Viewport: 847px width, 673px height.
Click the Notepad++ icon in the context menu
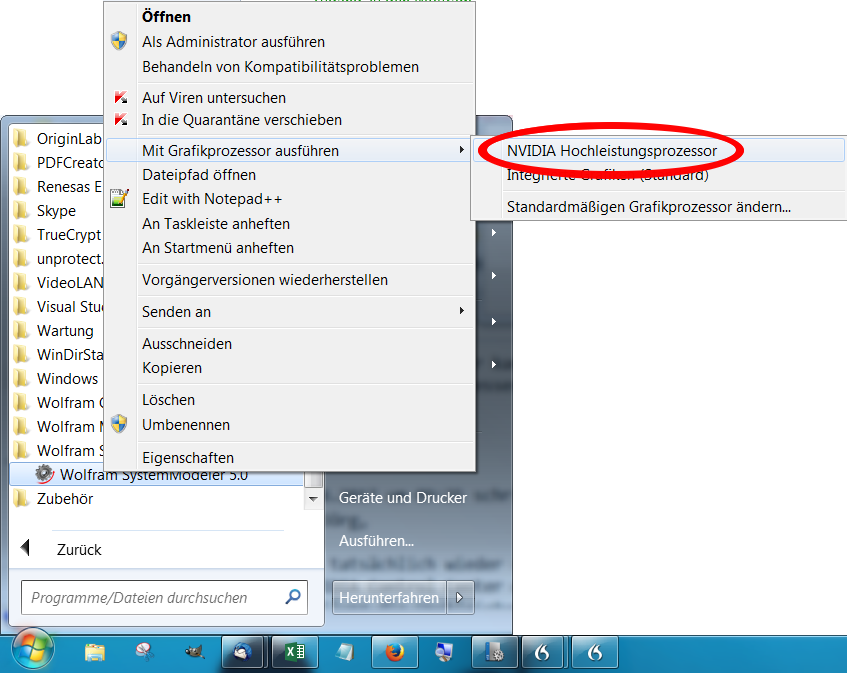pos(119,198)
